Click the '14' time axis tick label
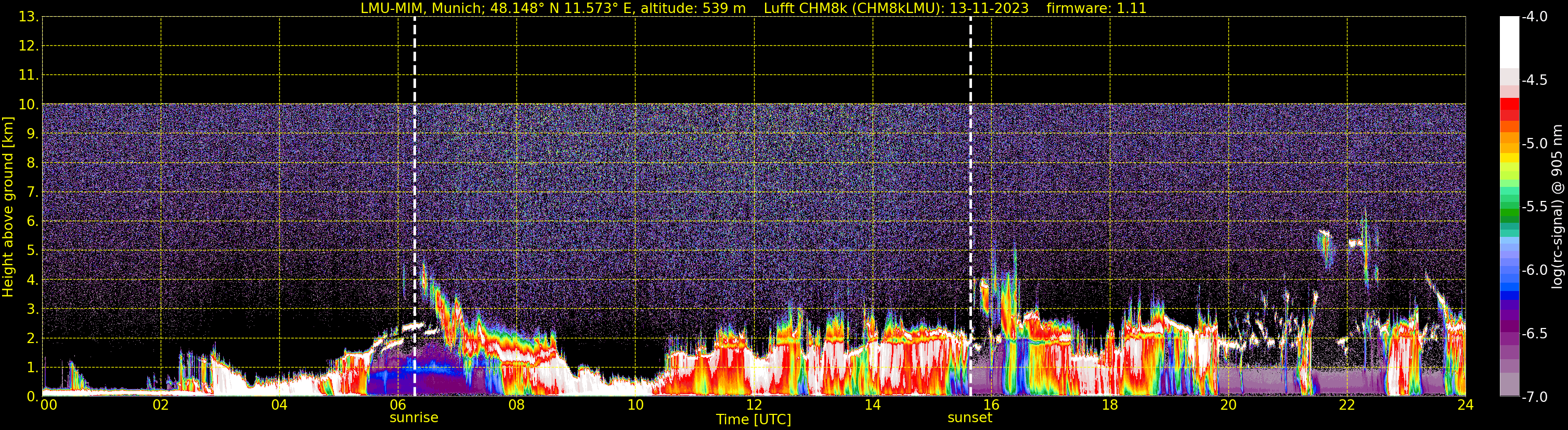The height and width of the screenshot is (430, 1568). coord(873,405)
